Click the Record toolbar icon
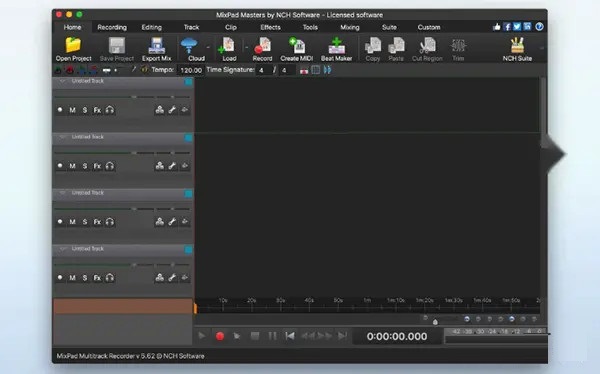The image size is (600, 374). 262,46
